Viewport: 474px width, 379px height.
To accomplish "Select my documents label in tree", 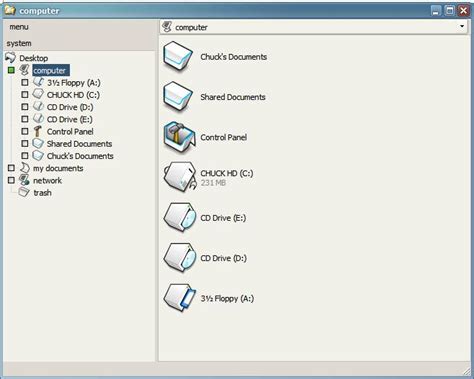I will (58, 168).
